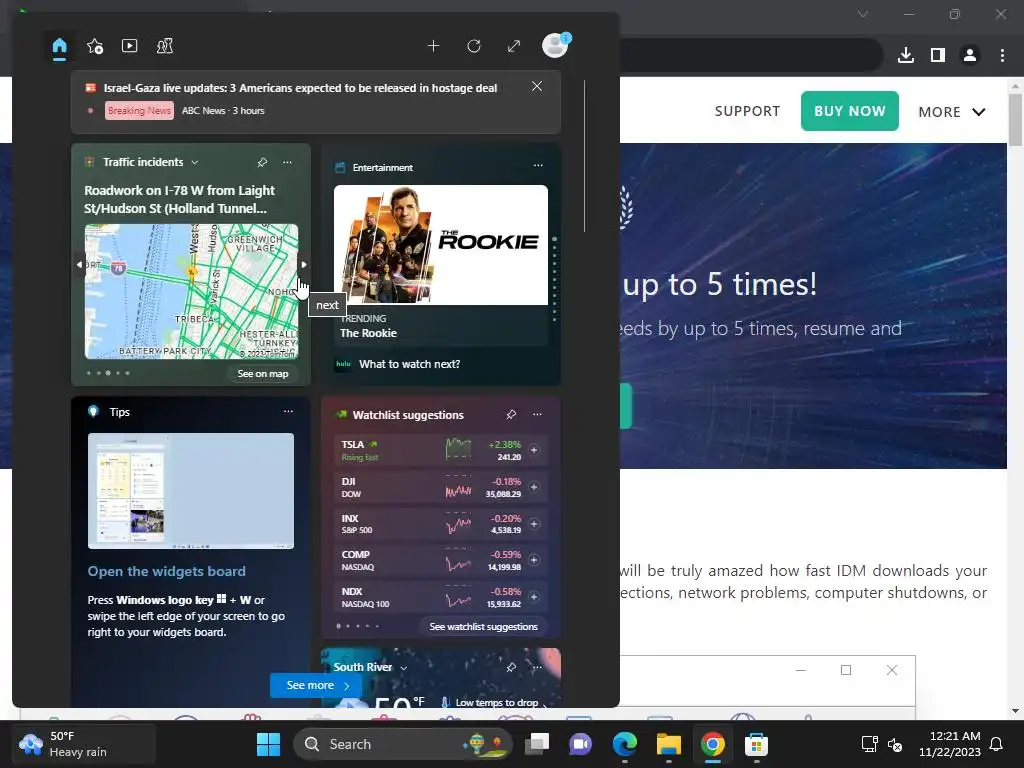The image size is (1024, 768).
Task: Click the See more button
Action: [316, 685]
